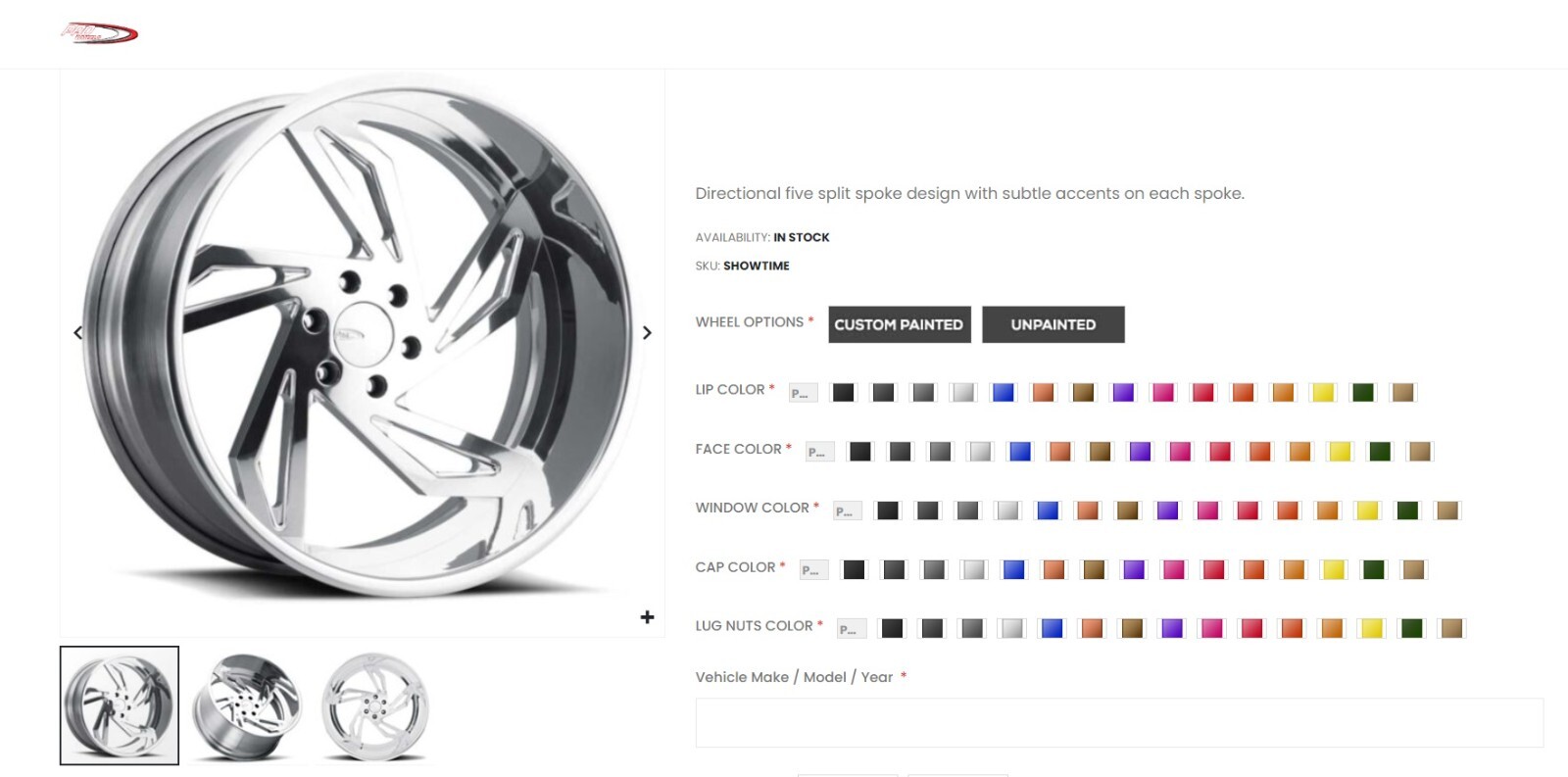Select the black LIP COLOR swatch
Screen dimensions: 1568x777
click(x=842, y=391)
